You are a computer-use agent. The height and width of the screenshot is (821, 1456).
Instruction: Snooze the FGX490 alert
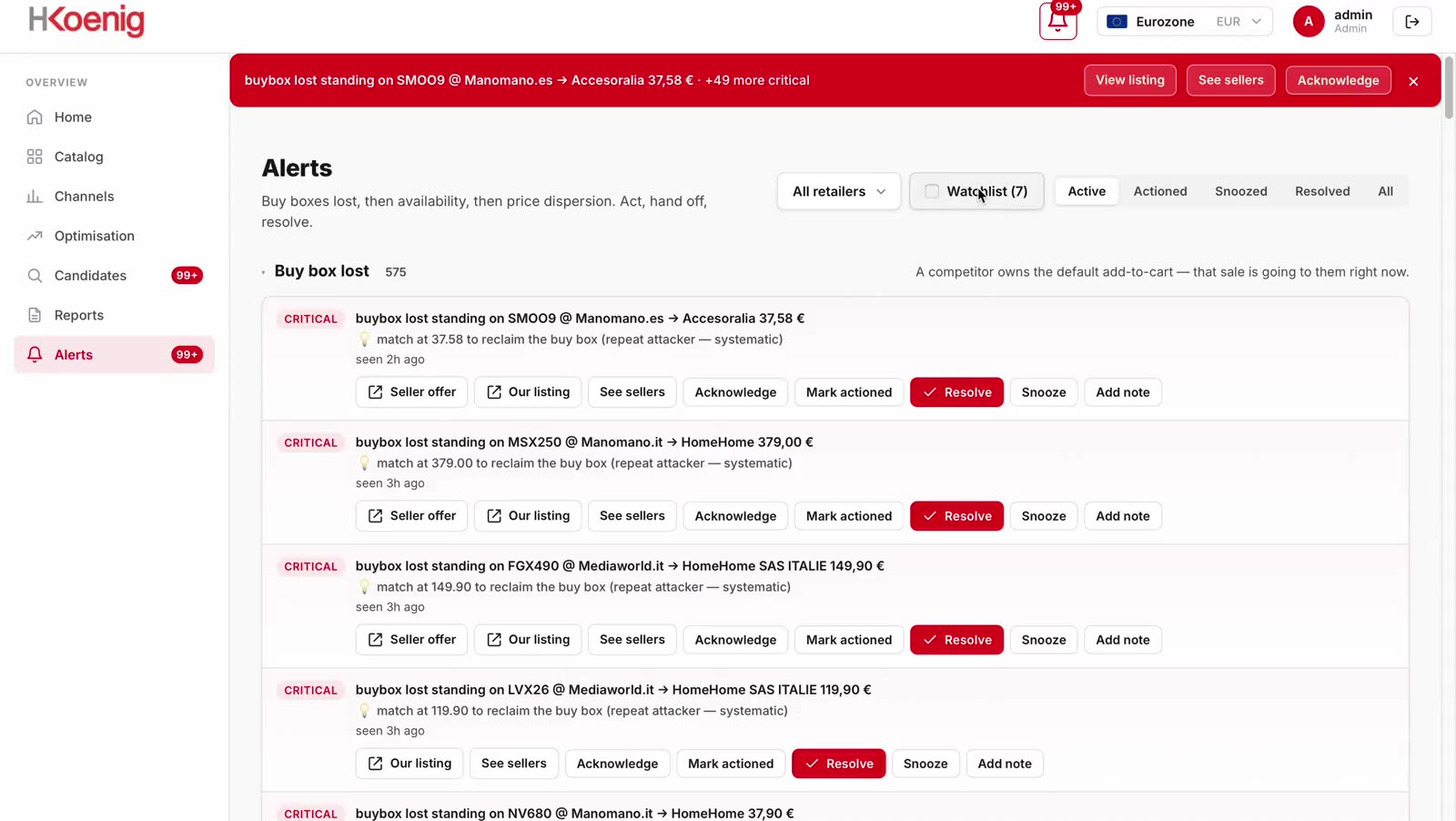[x=1044, y=640]
